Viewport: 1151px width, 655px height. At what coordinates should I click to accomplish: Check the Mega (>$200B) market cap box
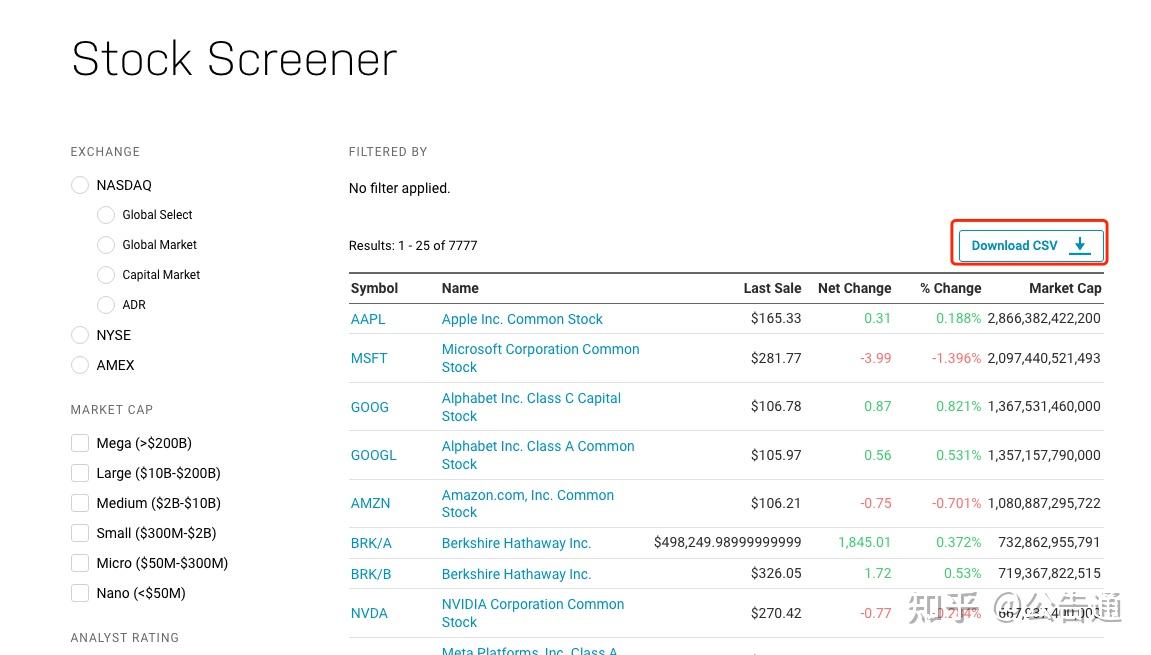pyautogui.click(x=80, y=443)
